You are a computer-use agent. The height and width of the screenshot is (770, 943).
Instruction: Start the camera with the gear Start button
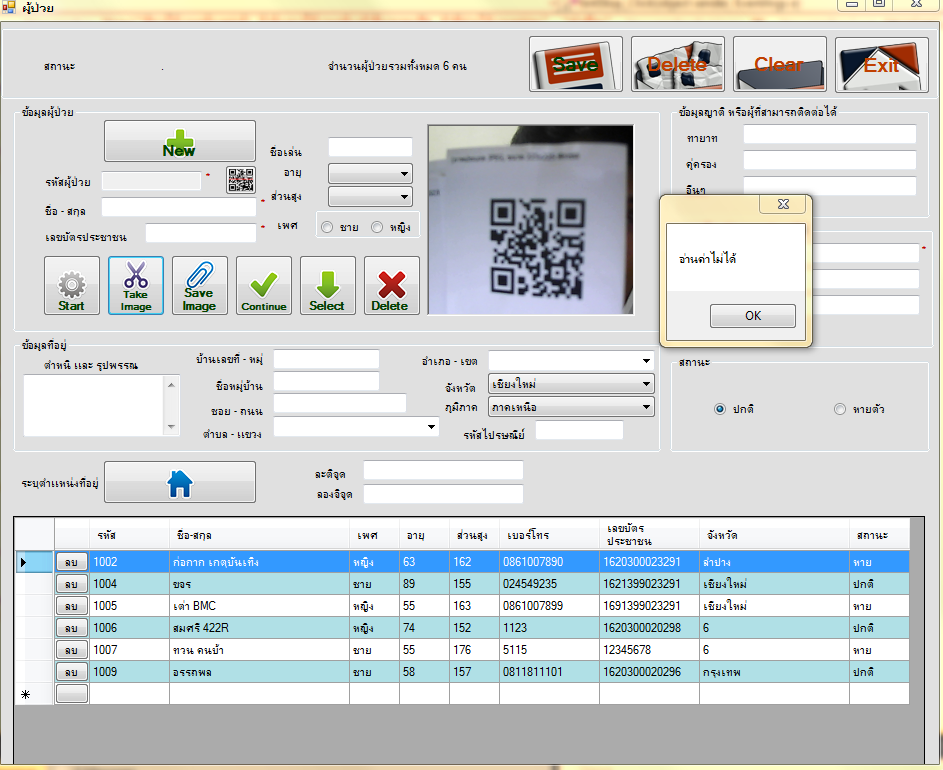72,285
